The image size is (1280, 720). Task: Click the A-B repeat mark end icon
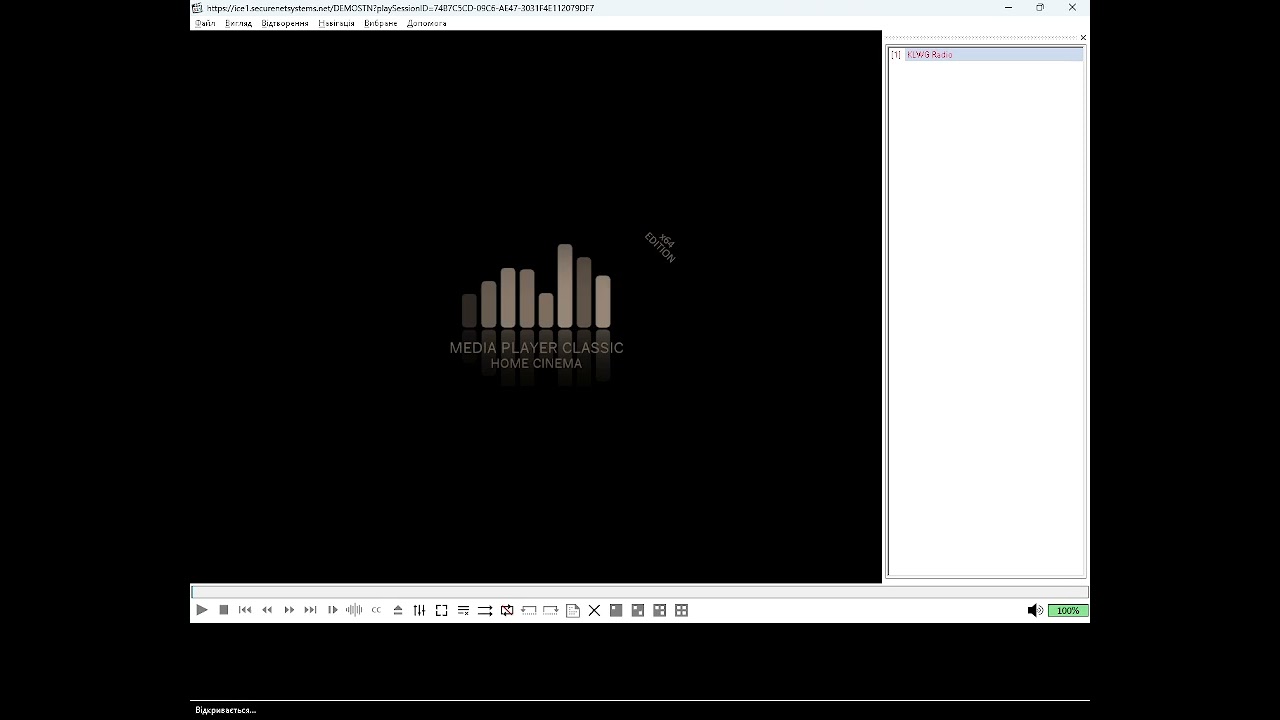(551, 610)
